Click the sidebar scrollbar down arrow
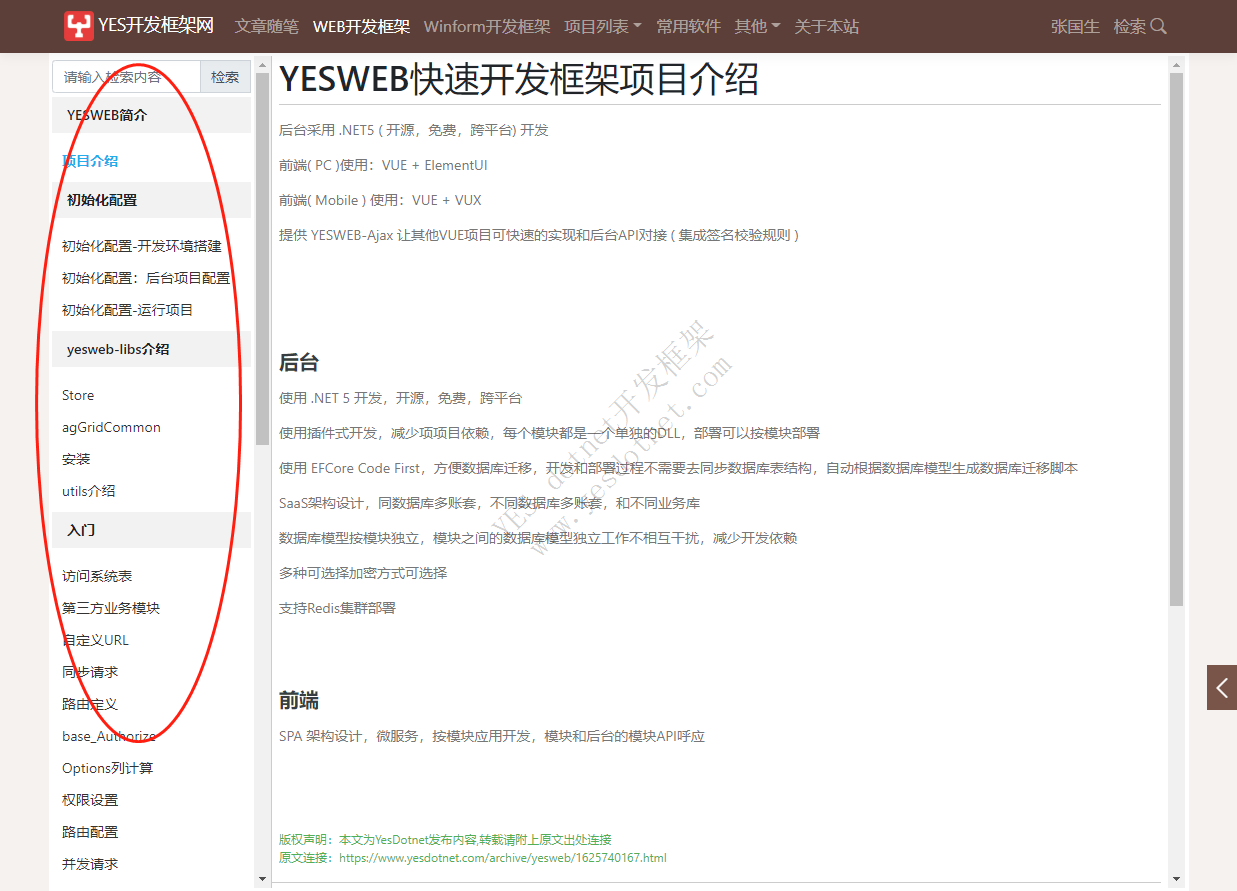The height and width of the screenshot is (891, 1237). tap(263, 879)
